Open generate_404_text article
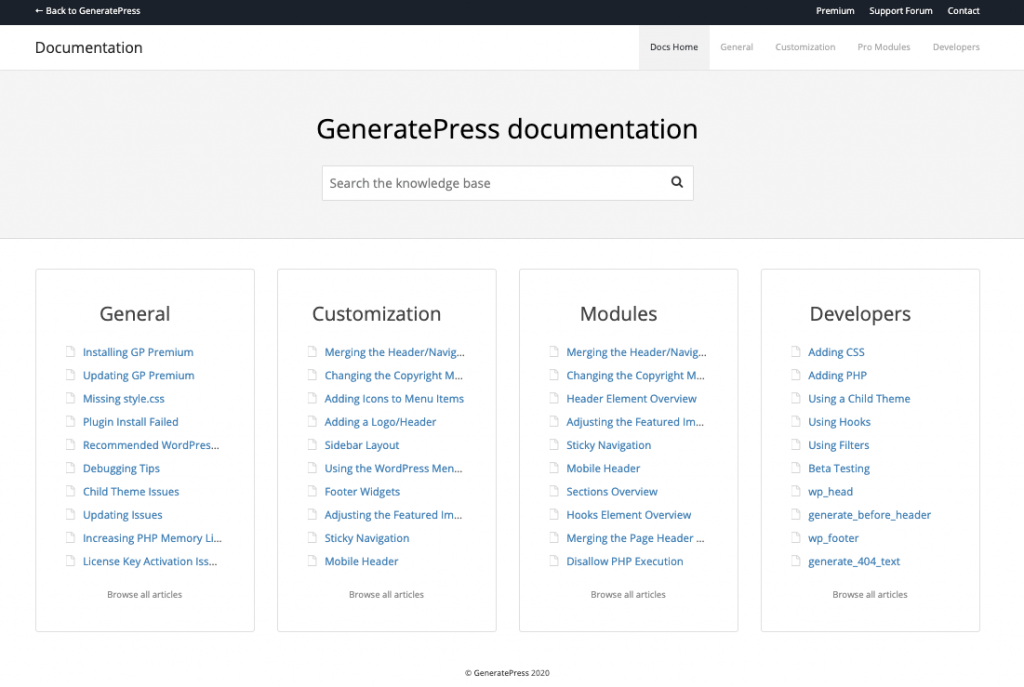The image size is (1024, 687). (854, 561)
